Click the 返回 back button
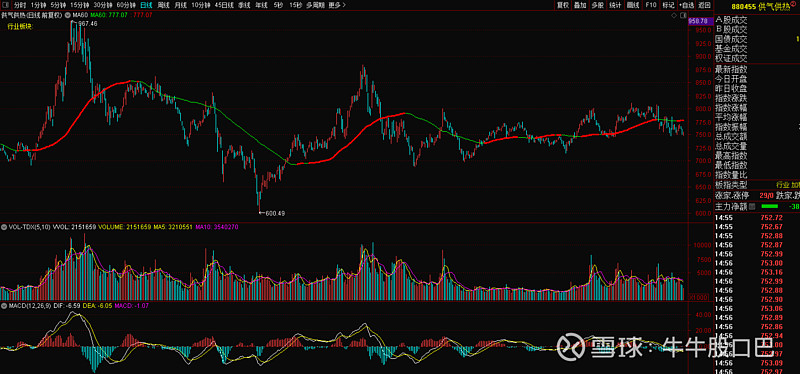800x374 pixels. click(x=704, y=5)
